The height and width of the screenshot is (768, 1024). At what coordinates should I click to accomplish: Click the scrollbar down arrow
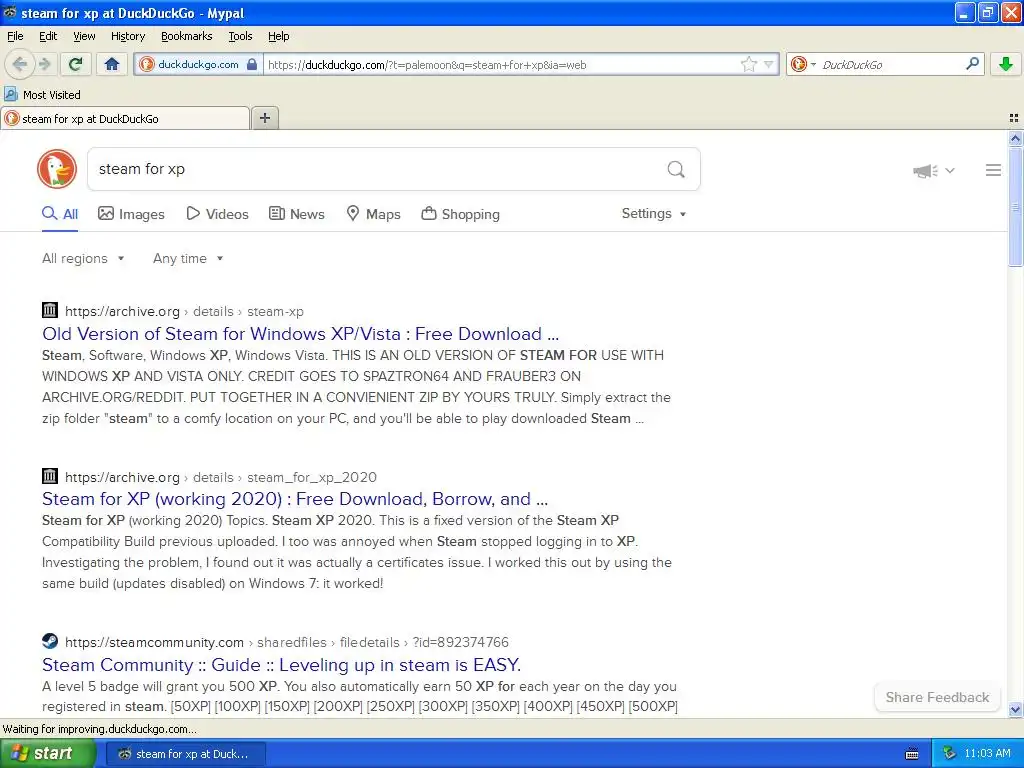point(1015,709)
